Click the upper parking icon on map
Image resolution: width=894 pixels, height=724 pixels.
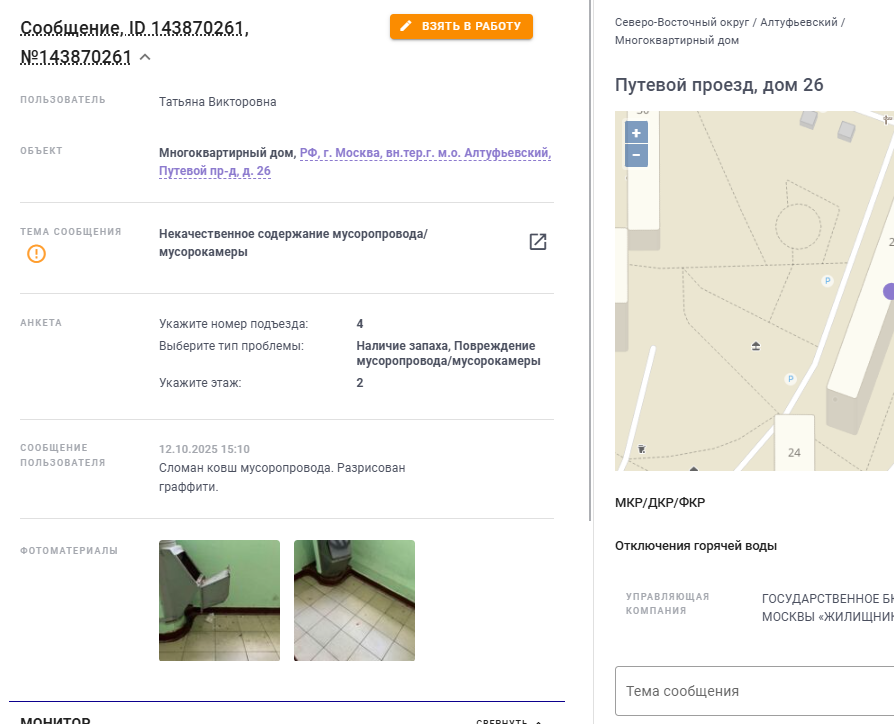(x=827, y=280)
